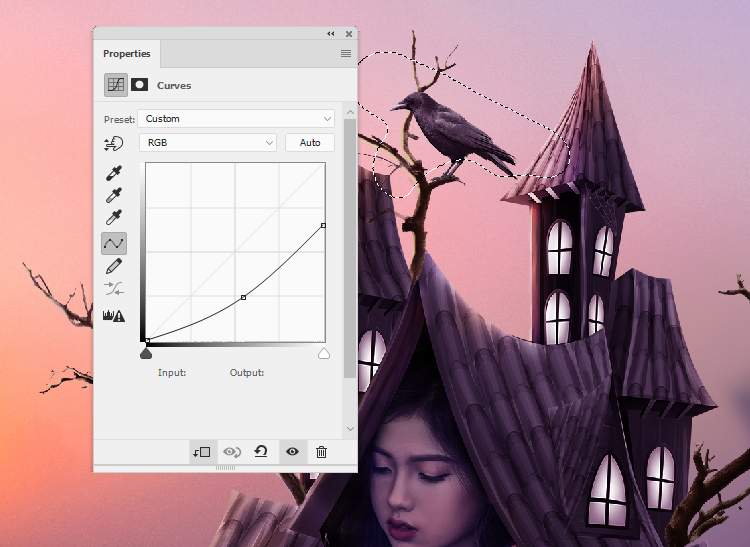Toggle the Curves layer visibility eye
Viewport: 750px width, 547px height.
pyautogui.click(x=292, y=452)
